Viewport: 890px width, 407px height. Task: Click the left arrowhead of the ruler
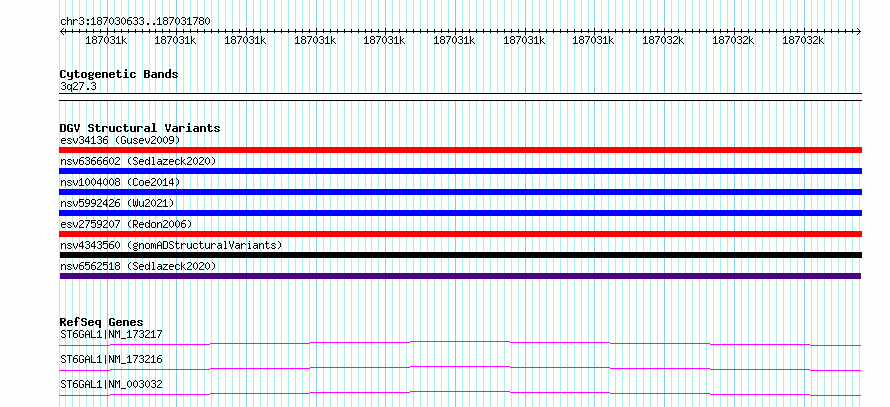coord(62,32)
